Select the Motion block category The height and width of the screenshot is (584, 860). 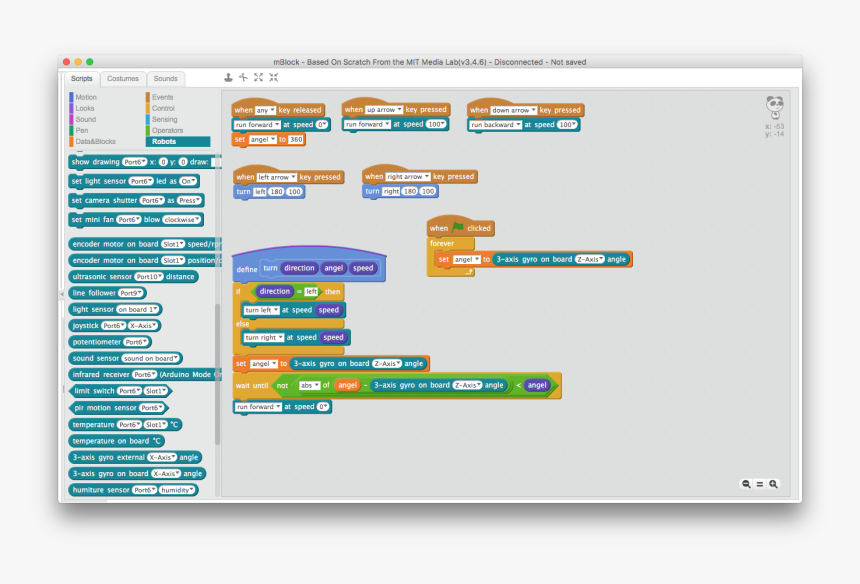point(86,97)
